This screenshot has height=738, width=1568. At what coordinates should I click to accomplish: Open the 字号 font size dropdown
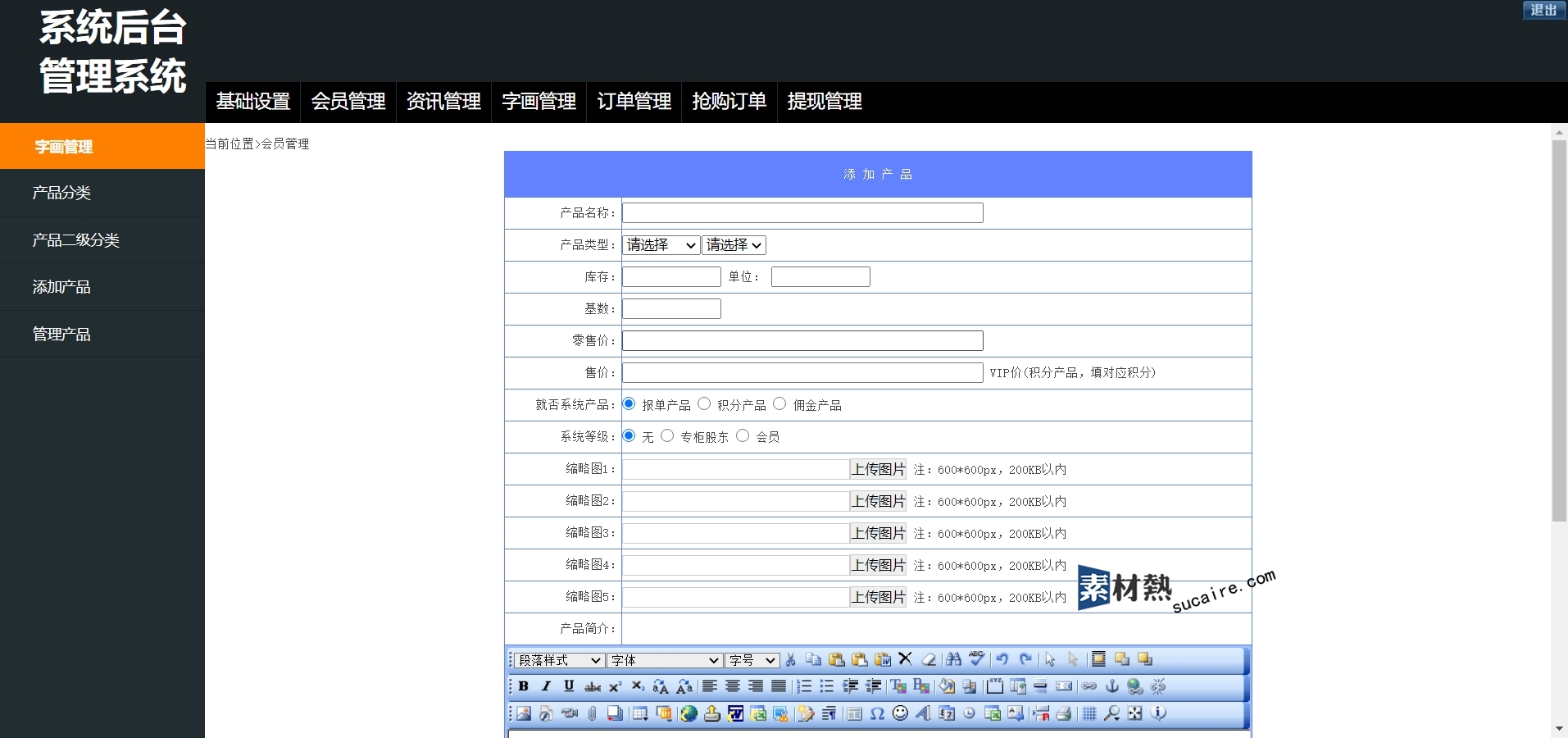(x=752, y=660)
